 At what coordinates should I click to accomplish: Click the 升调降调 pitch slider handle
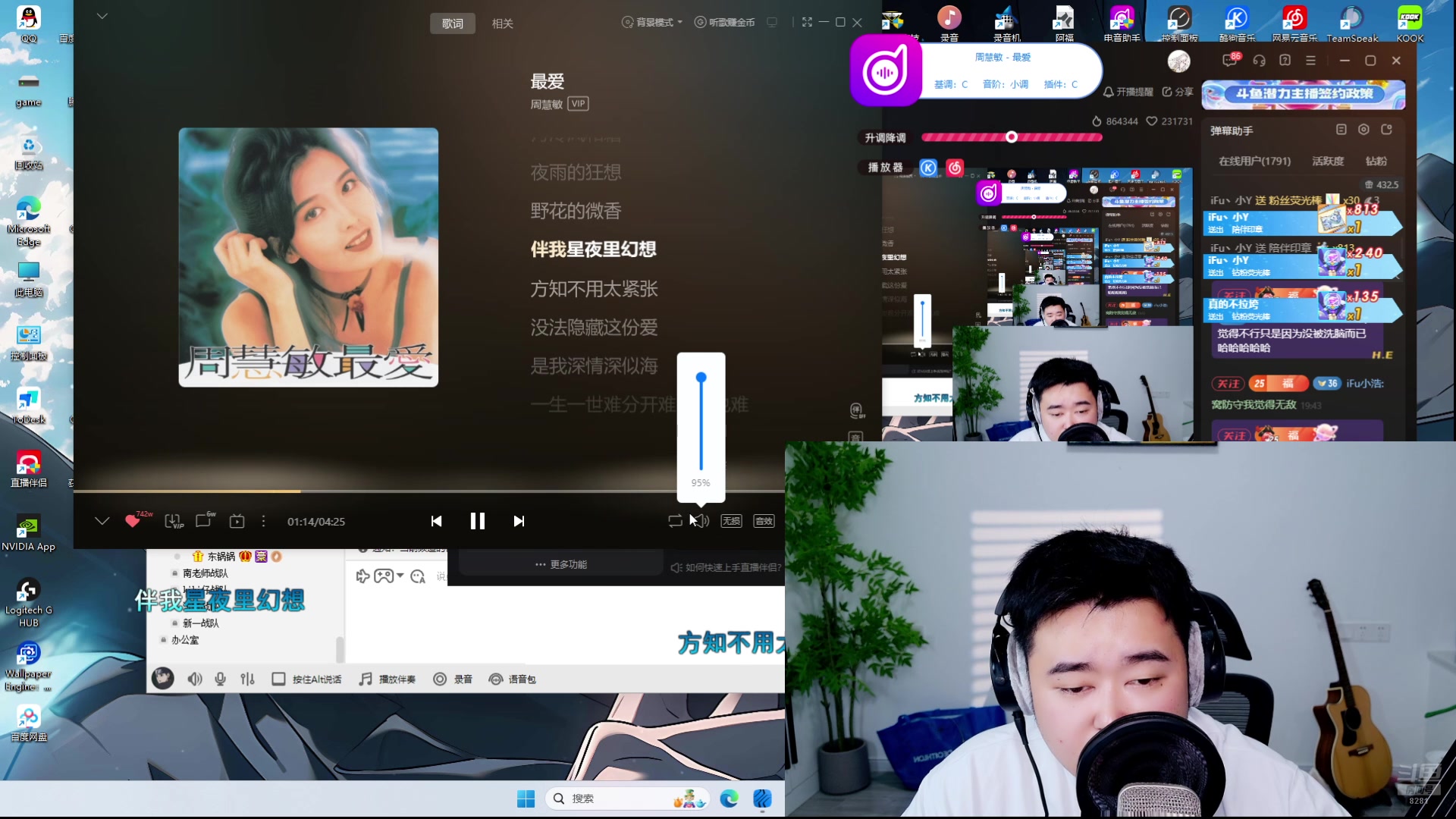coord(1012,137)
